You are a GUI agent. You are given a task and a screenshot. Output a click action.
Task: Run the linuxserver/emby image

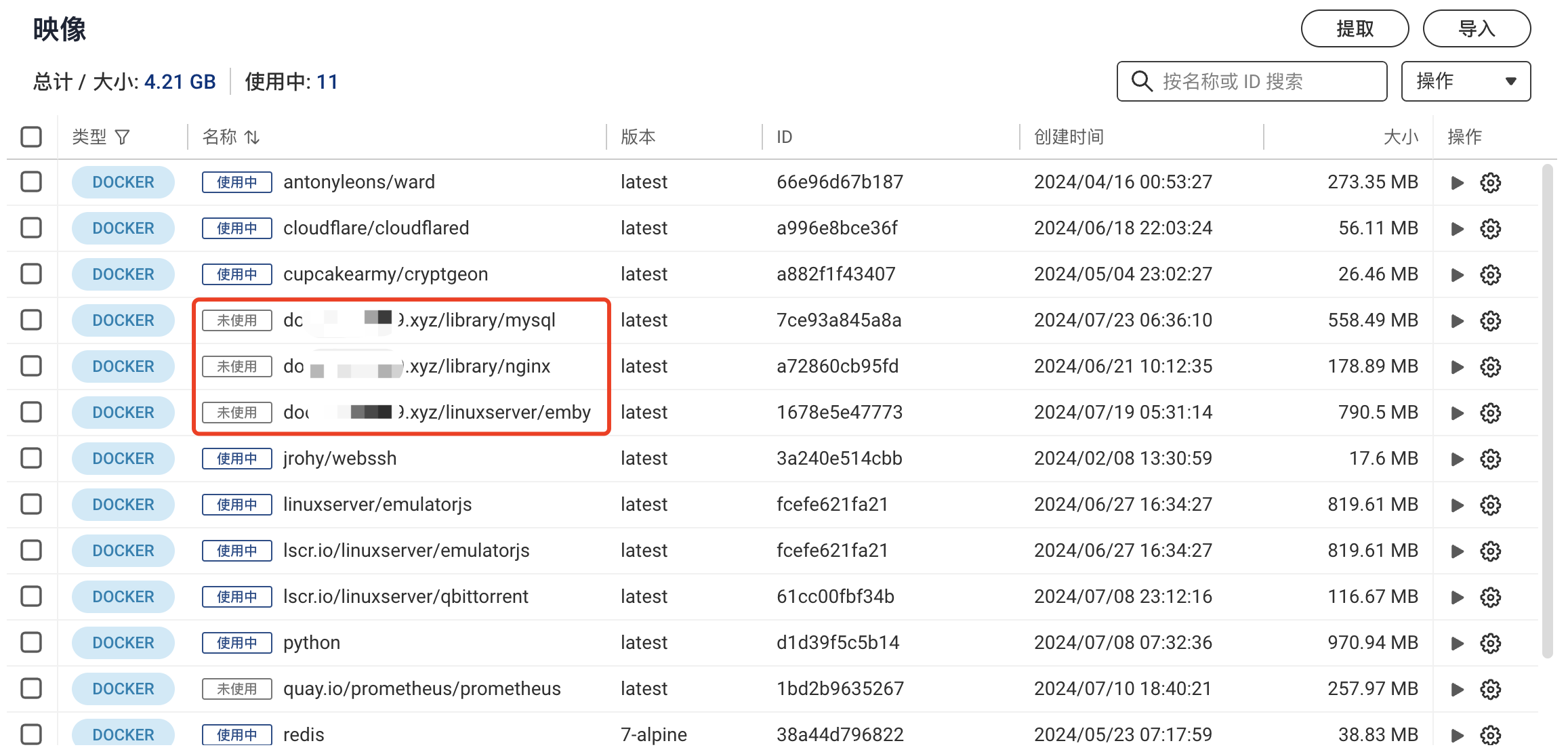click(1457, 413)
